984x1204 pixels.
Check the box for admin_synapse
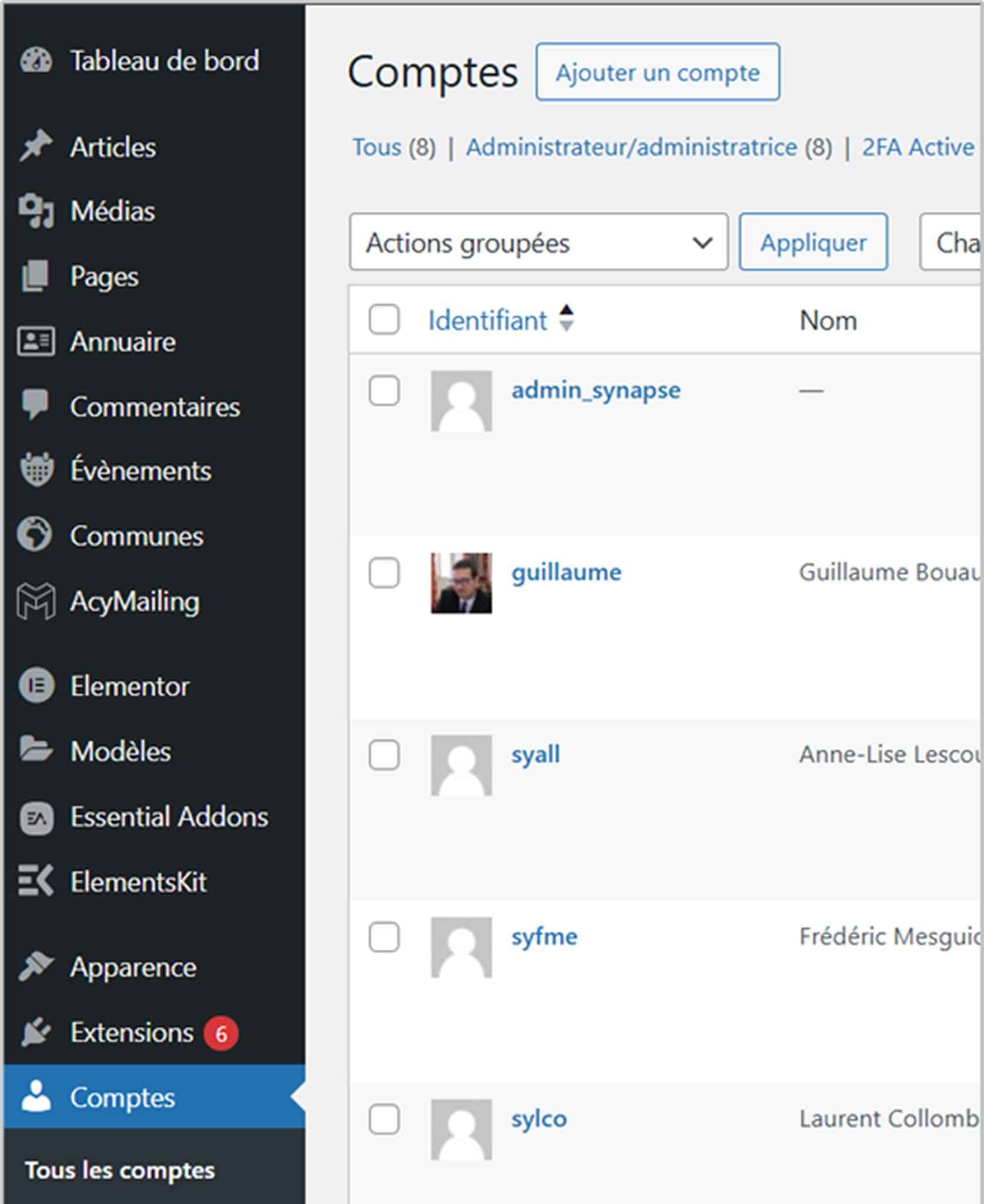click(384, 390)
